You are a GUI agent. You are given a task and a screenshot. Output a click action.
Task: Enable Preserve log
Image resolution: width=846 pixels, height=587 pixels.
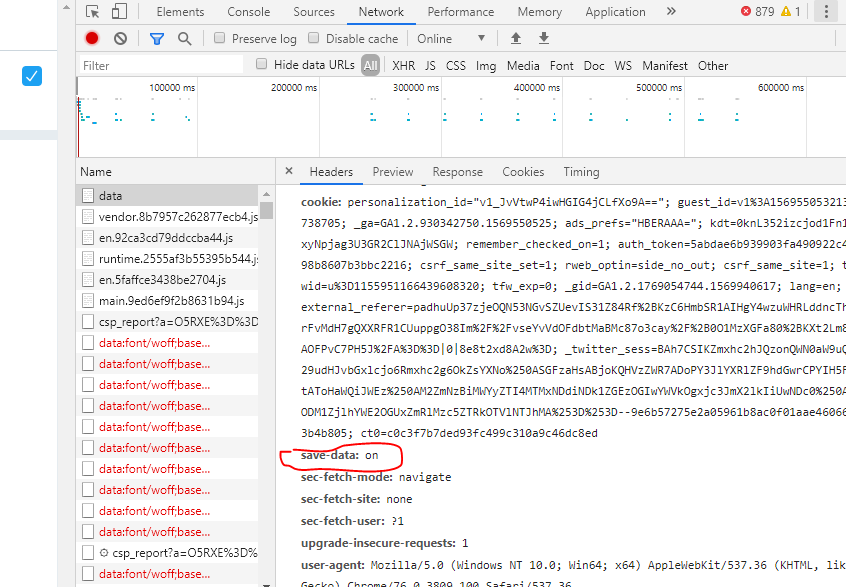pos(219,37)
